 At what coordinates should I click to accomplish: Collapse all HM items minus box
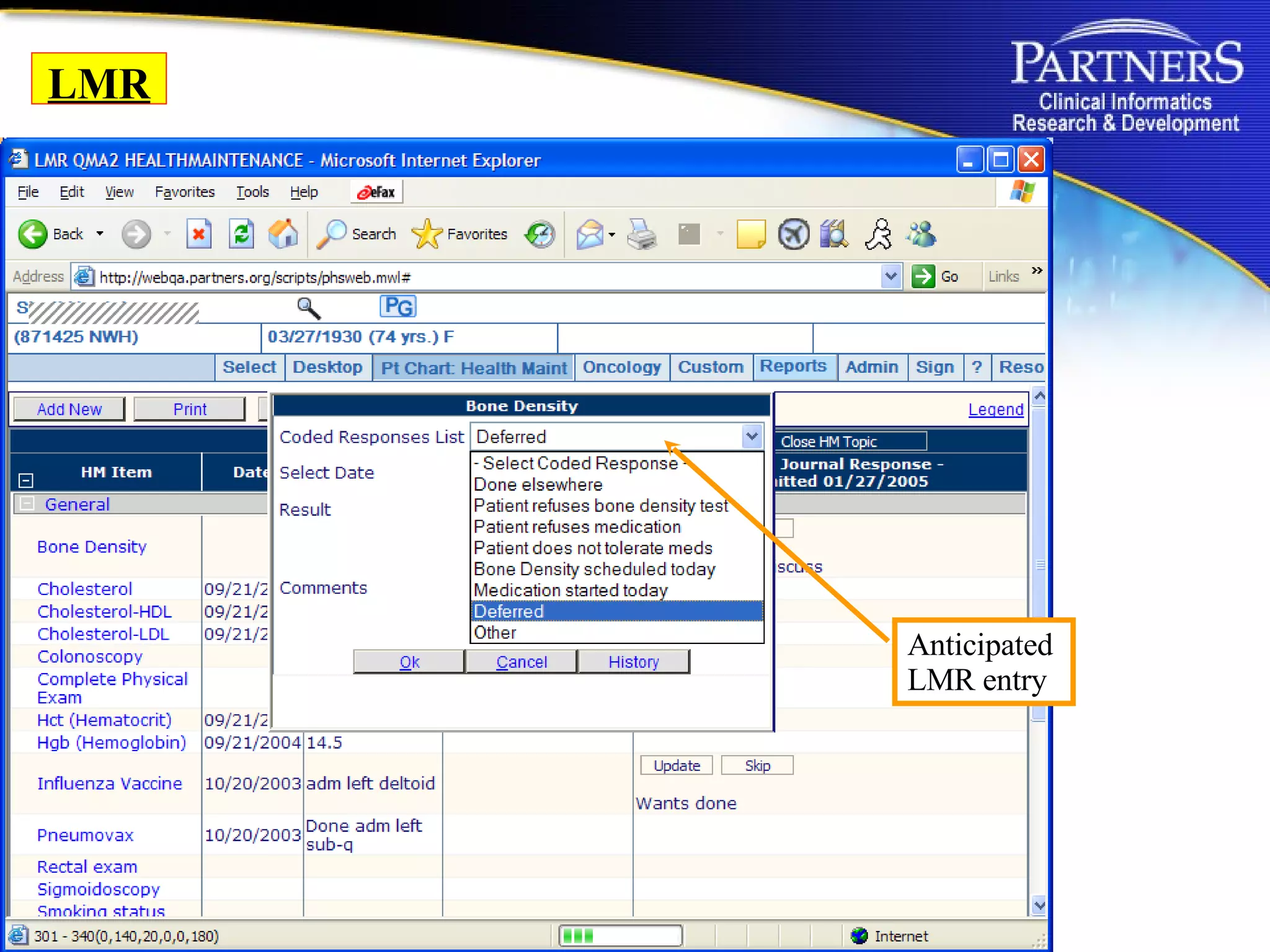pyautogui.click(x=25, y=480)
